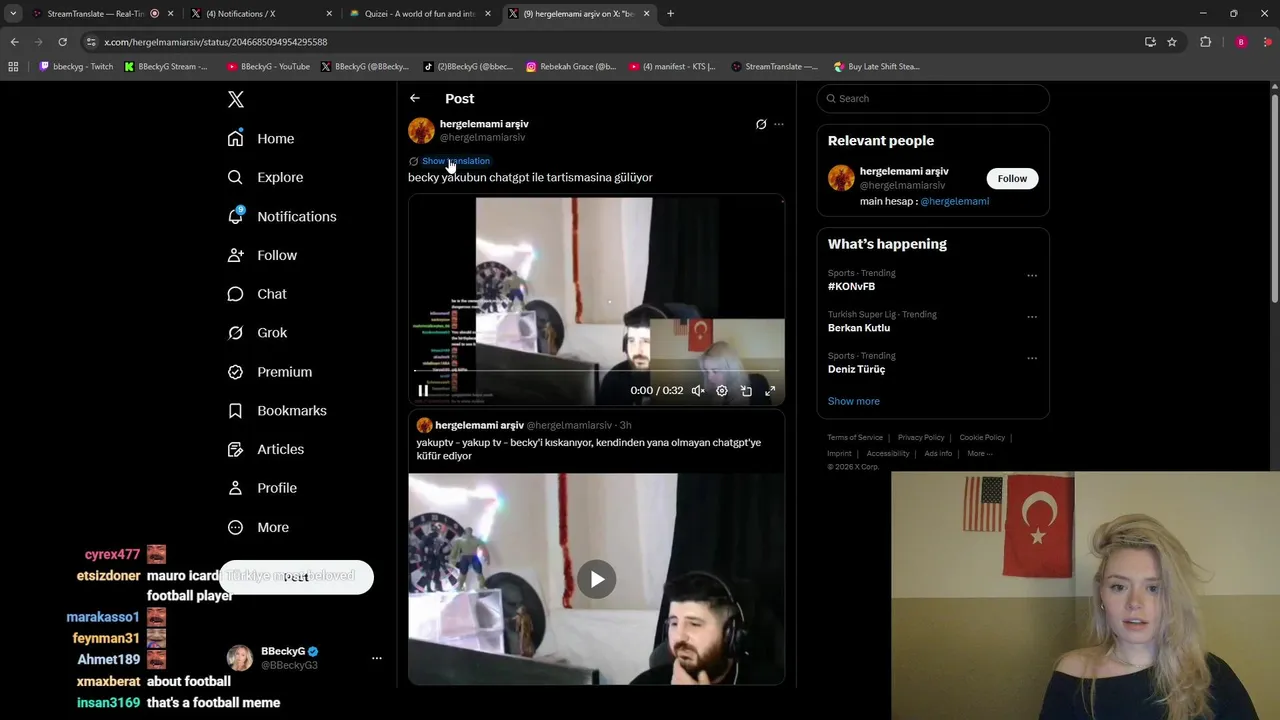
Task: Bookmark this page with the star
Action: tap(1172, 42)
